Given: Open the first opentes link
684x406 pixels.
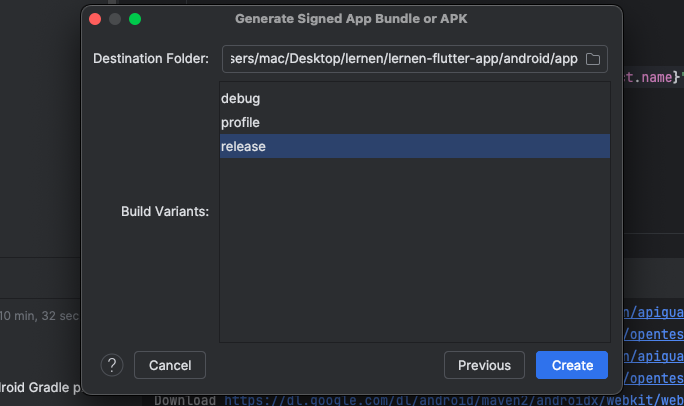Looking at the screenshot, I should [x=653, y=334].
